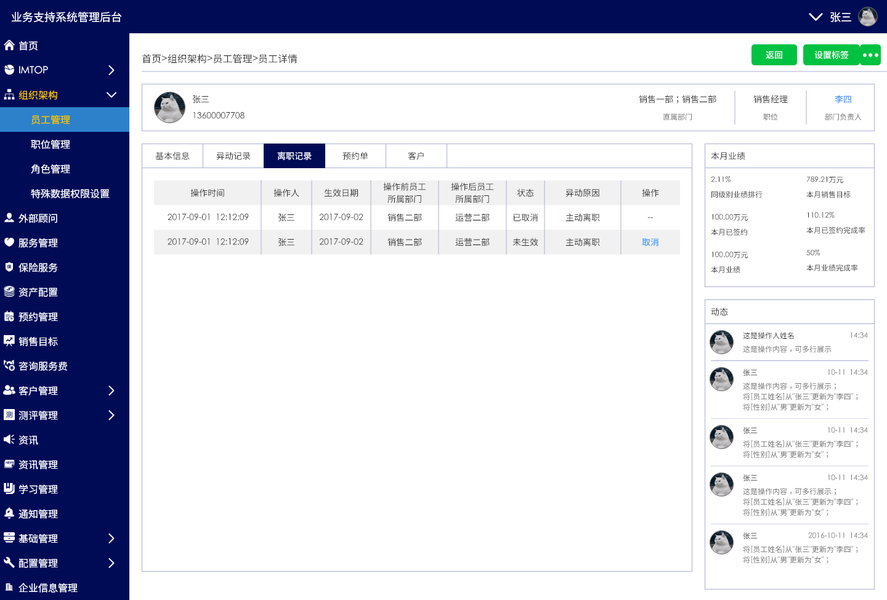Click the 资讯 megaphone icon
Viewport: 887px width, 600px height.
pyautogui.click(x=9, y=439)
